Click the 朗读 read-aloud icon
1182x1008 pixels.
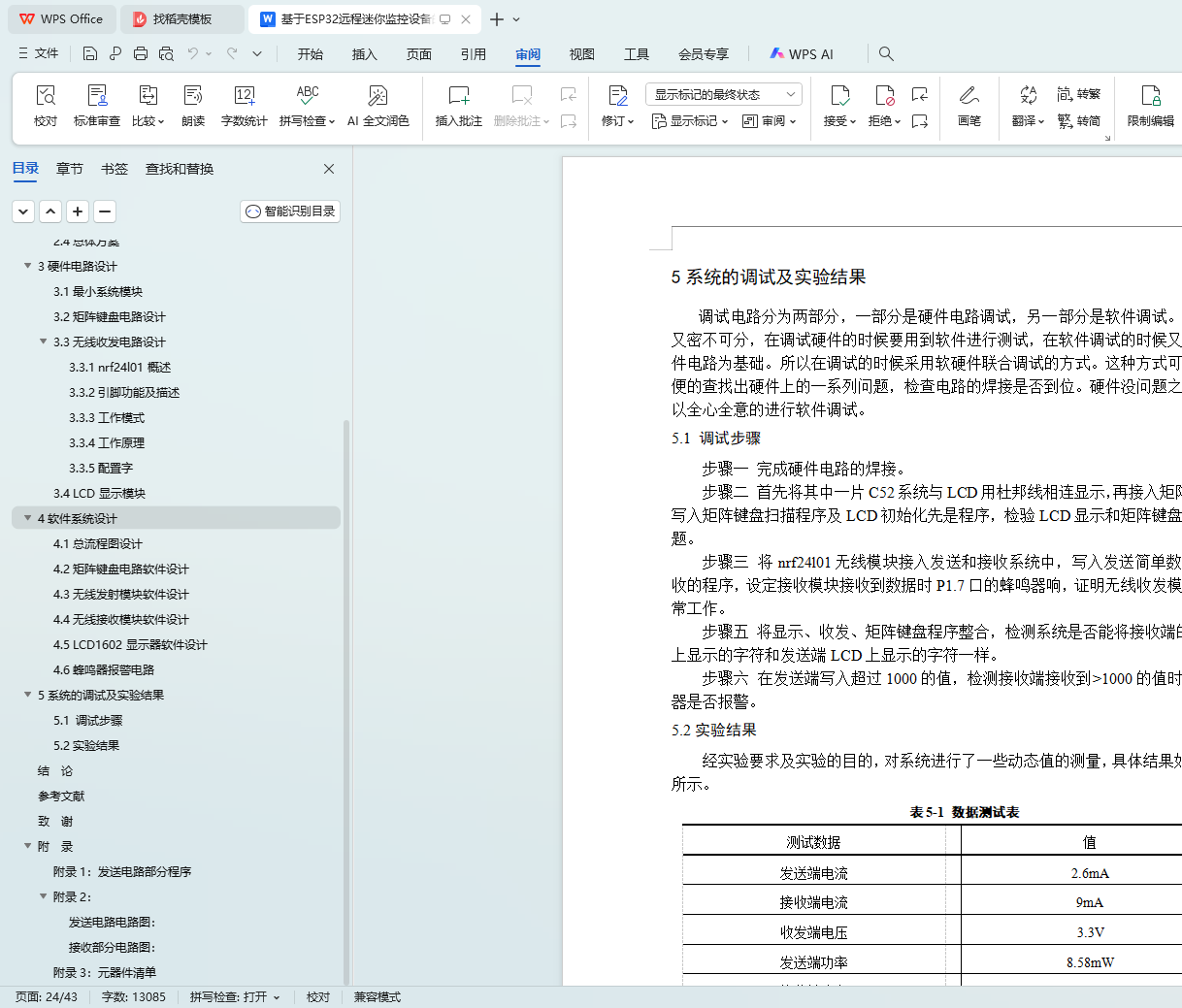(x=193, y=95)
